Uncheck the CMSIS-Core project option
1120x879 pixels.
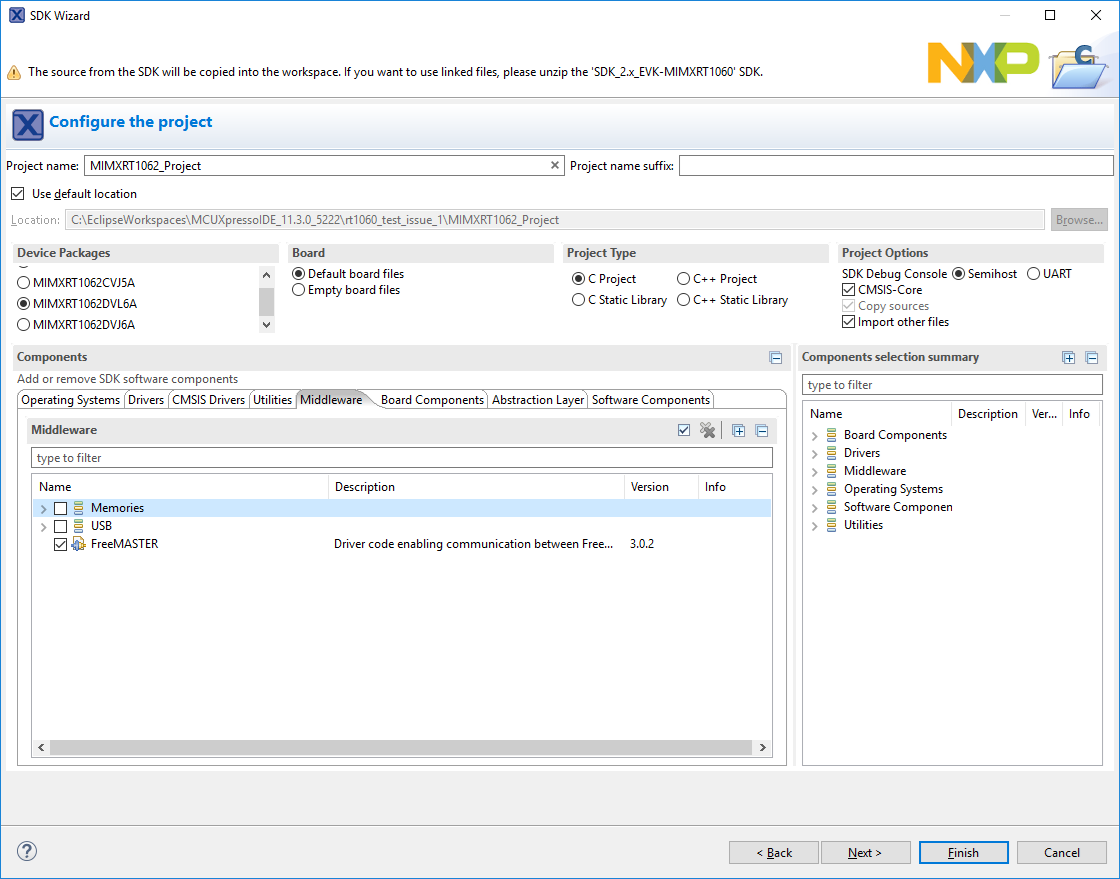[848, 289]
